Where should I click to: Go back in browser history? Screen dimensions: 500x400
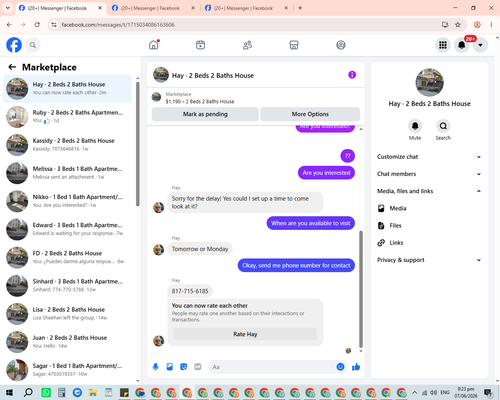click(9, 25)
